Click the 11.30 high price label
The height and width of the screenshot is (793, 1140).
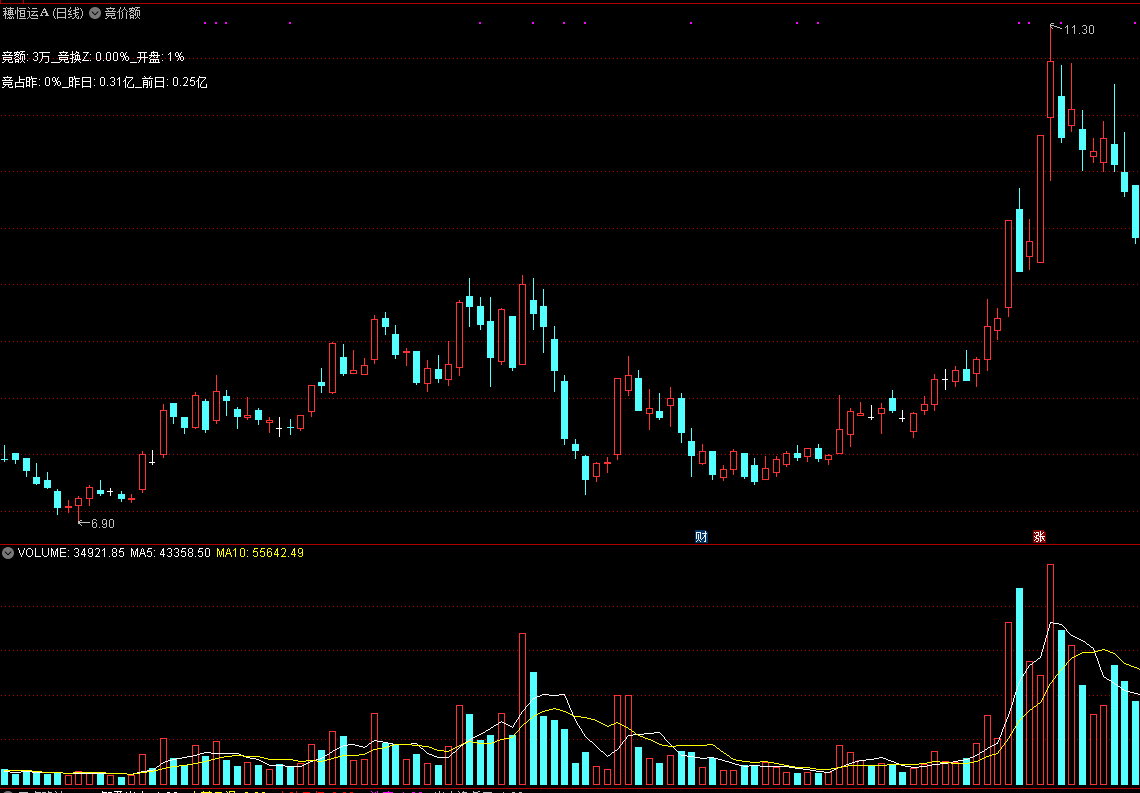click(1079, 30)
